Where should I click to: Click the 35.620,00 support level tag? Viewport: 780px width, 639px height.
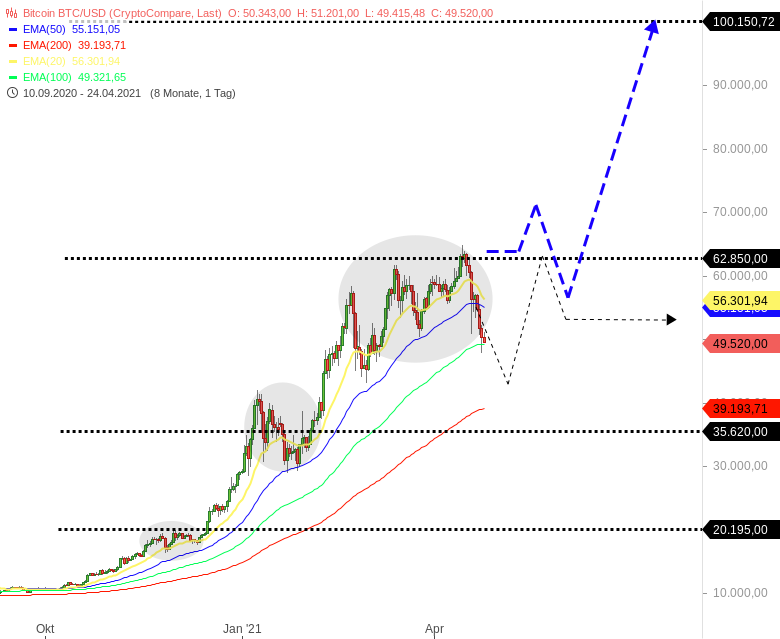click(x=740, y=431)
